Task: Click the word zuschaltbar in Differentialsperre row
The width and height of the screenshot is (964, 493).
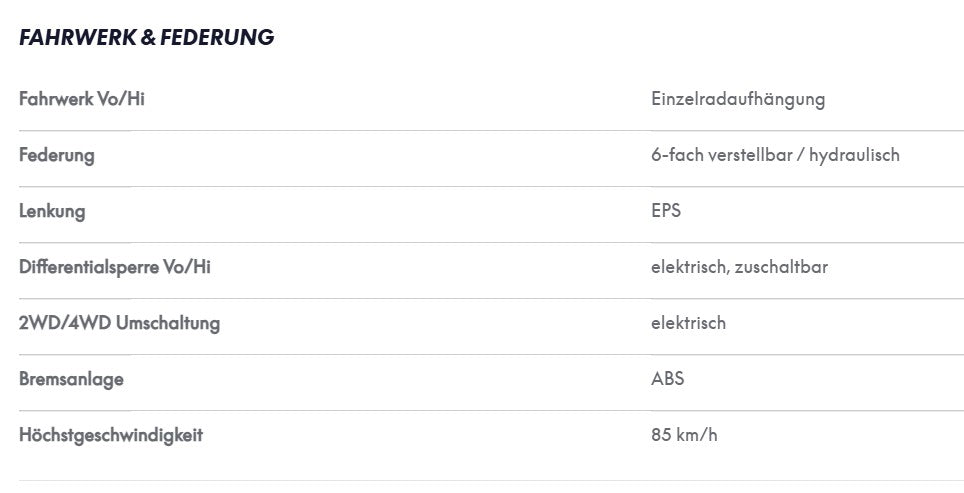Action: point(781,267)
